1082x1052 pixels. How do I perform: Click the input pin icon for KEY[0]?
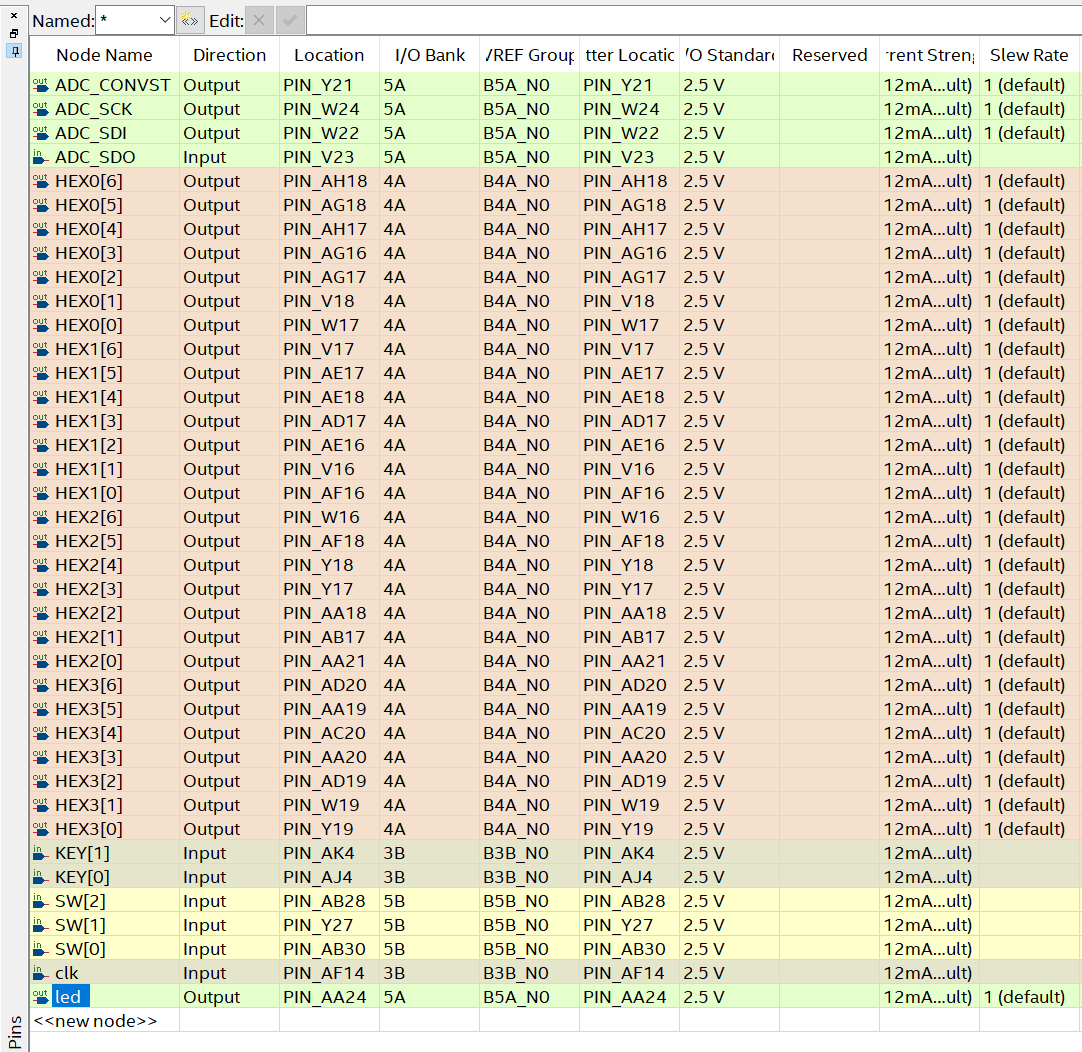(41, 877)
